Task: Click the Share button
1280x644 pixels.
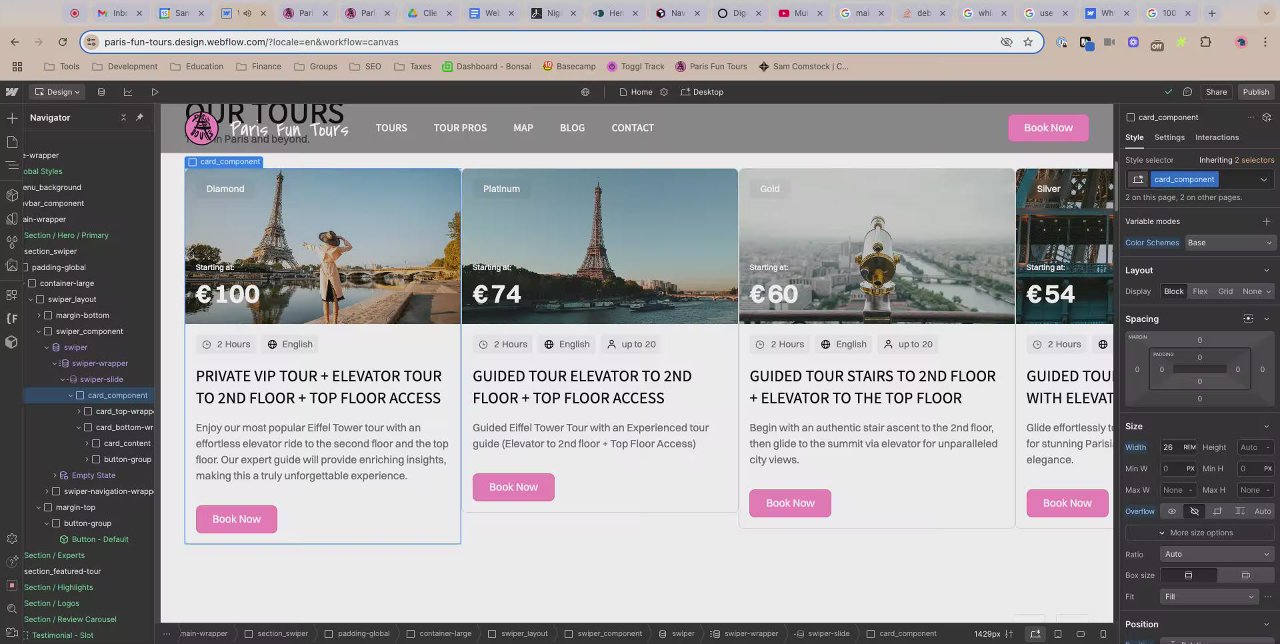Action: pyautogui.click(x=1216, y=92)
